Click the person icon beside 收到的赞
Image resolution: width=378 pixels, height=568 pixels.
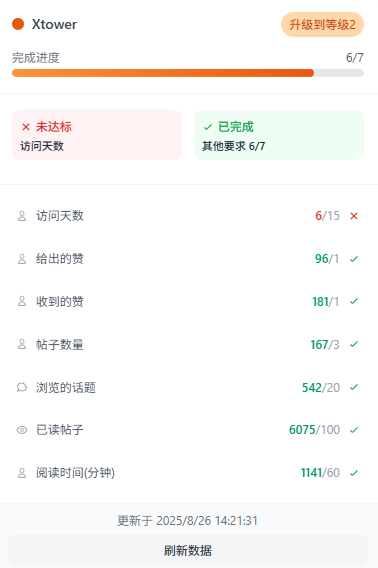[x=22, y=301]
